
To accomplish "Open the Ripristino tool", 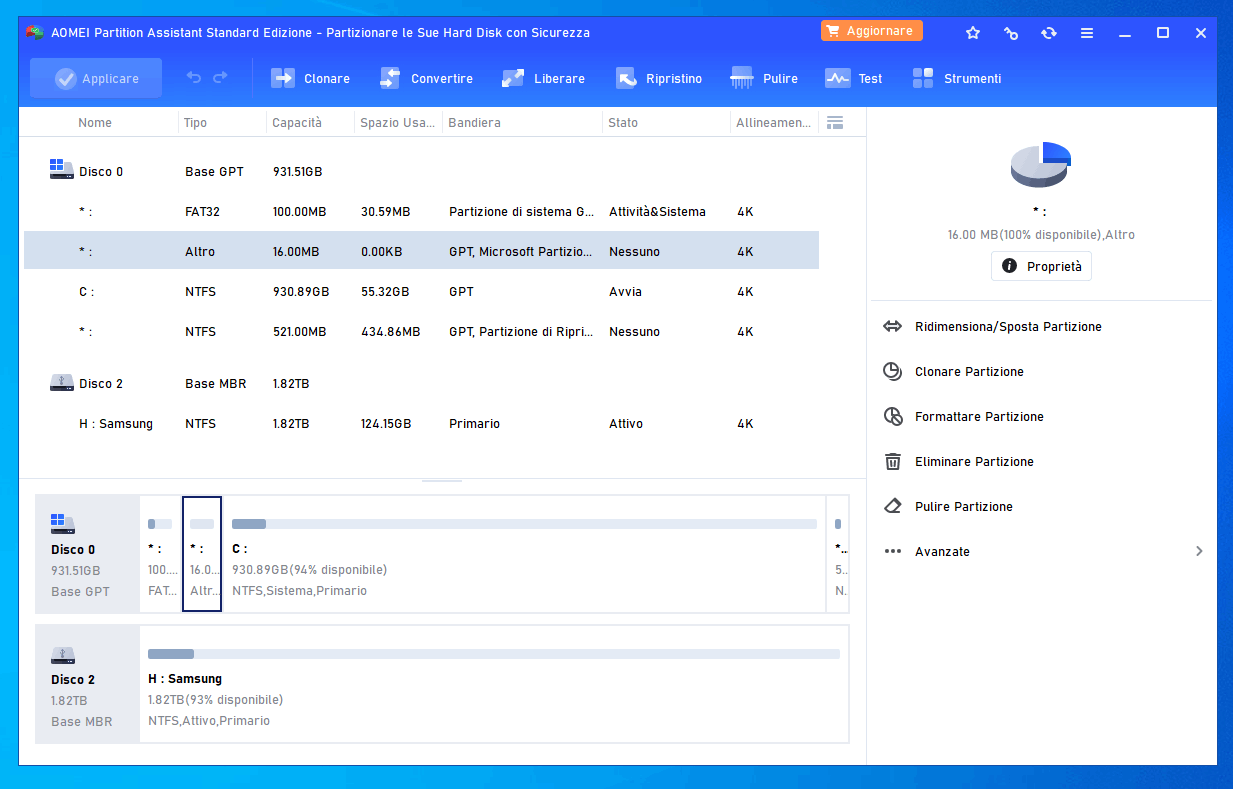I will coord(658,78).
